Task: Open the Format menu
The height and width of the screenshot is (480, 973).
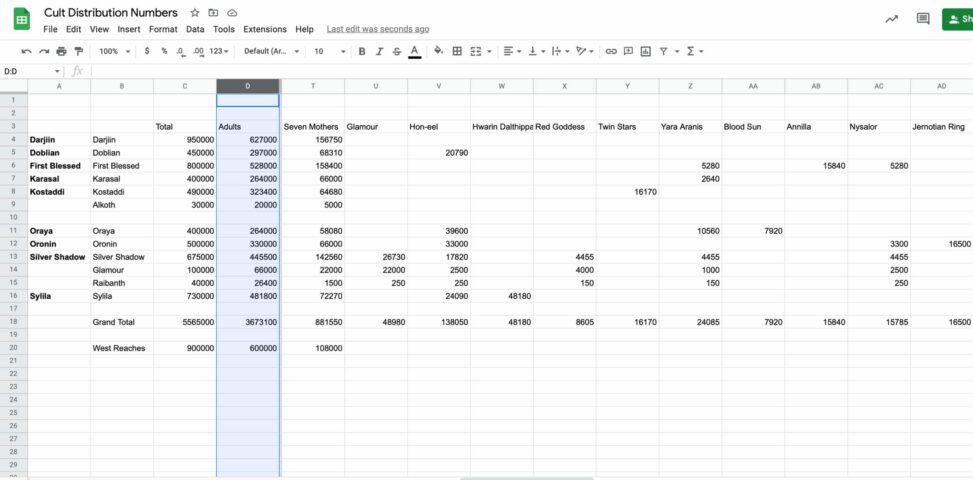Action: 163,29
